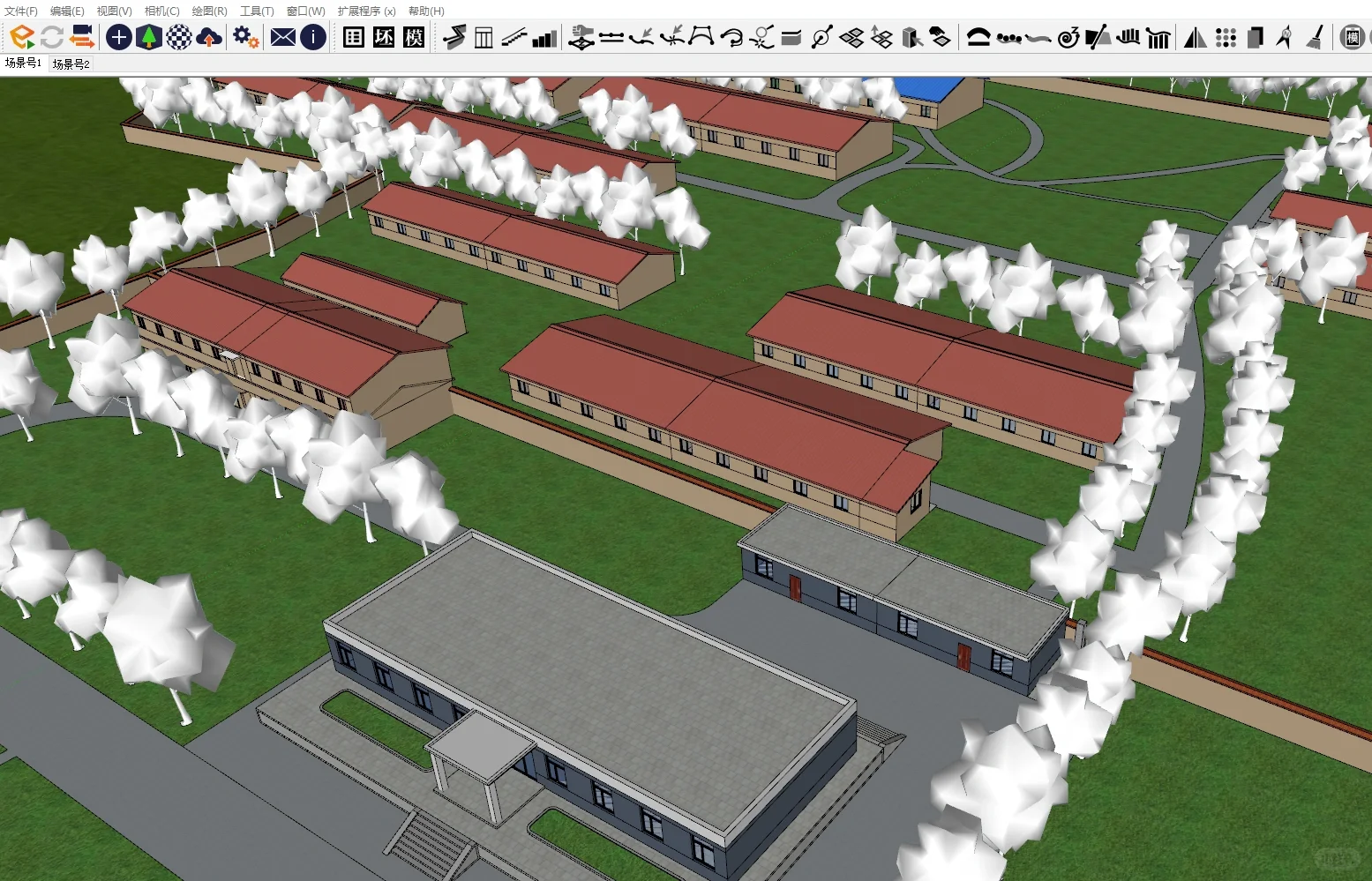Open the 文件(F) menu
The height and width of the screenshot is (881, 1372).
coord(20,11)
